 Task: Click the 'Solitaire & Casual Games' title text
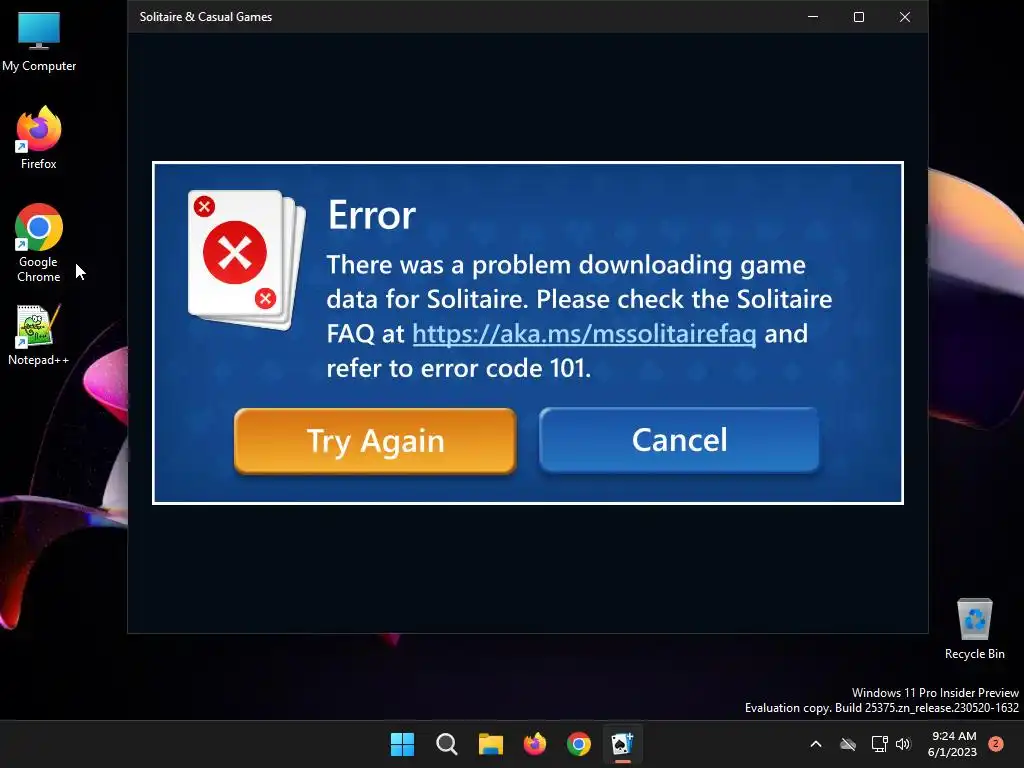[x=206, y=17]
